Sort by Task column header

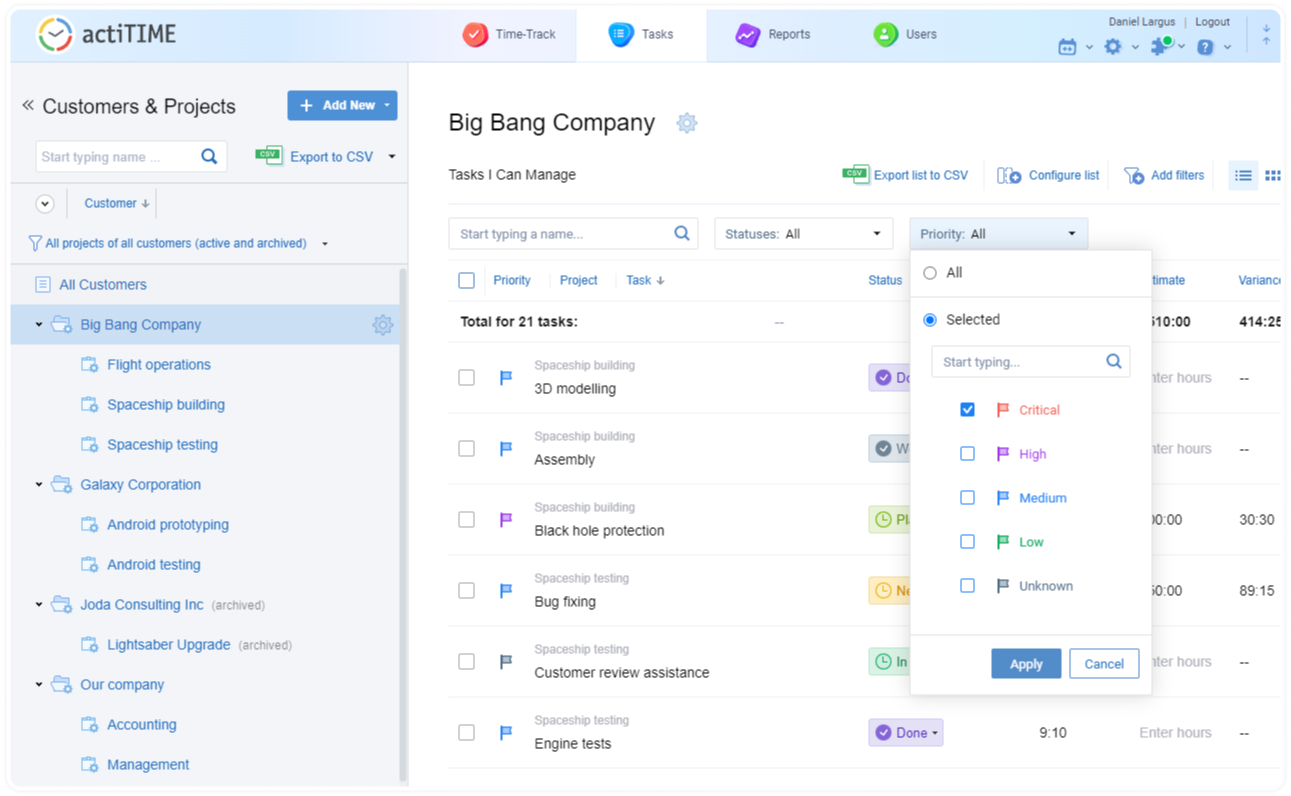point(645,281)
